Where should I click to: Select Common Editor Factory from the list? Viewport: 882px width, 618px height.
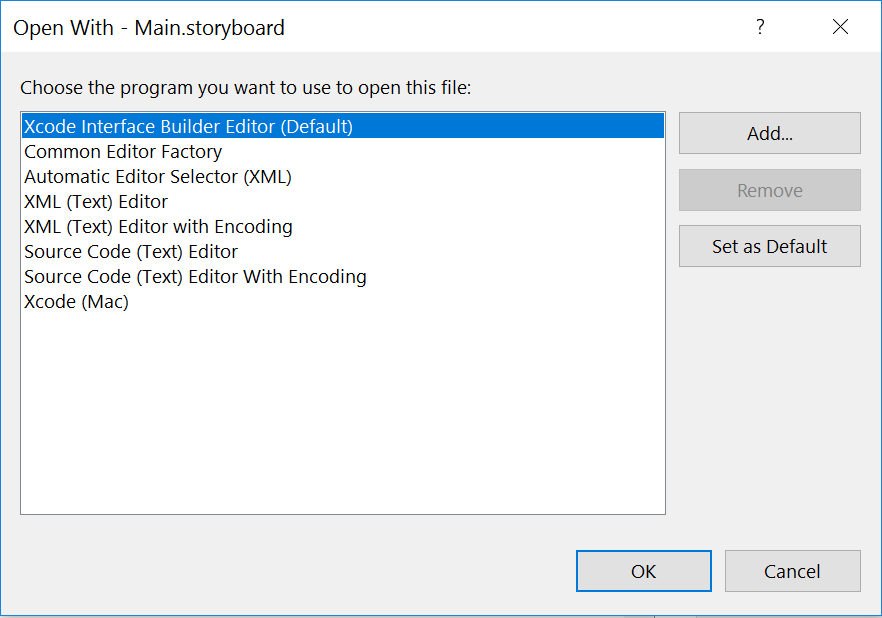[123, 151]
